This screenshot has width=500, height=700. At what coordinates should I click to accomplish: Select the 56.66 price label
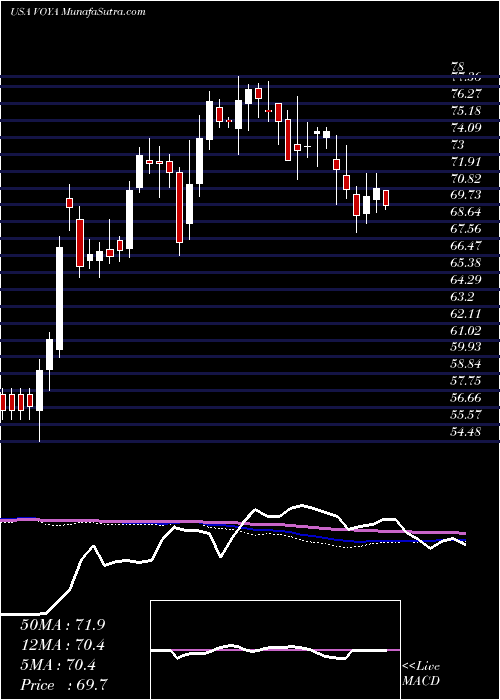tap(466, 398)
